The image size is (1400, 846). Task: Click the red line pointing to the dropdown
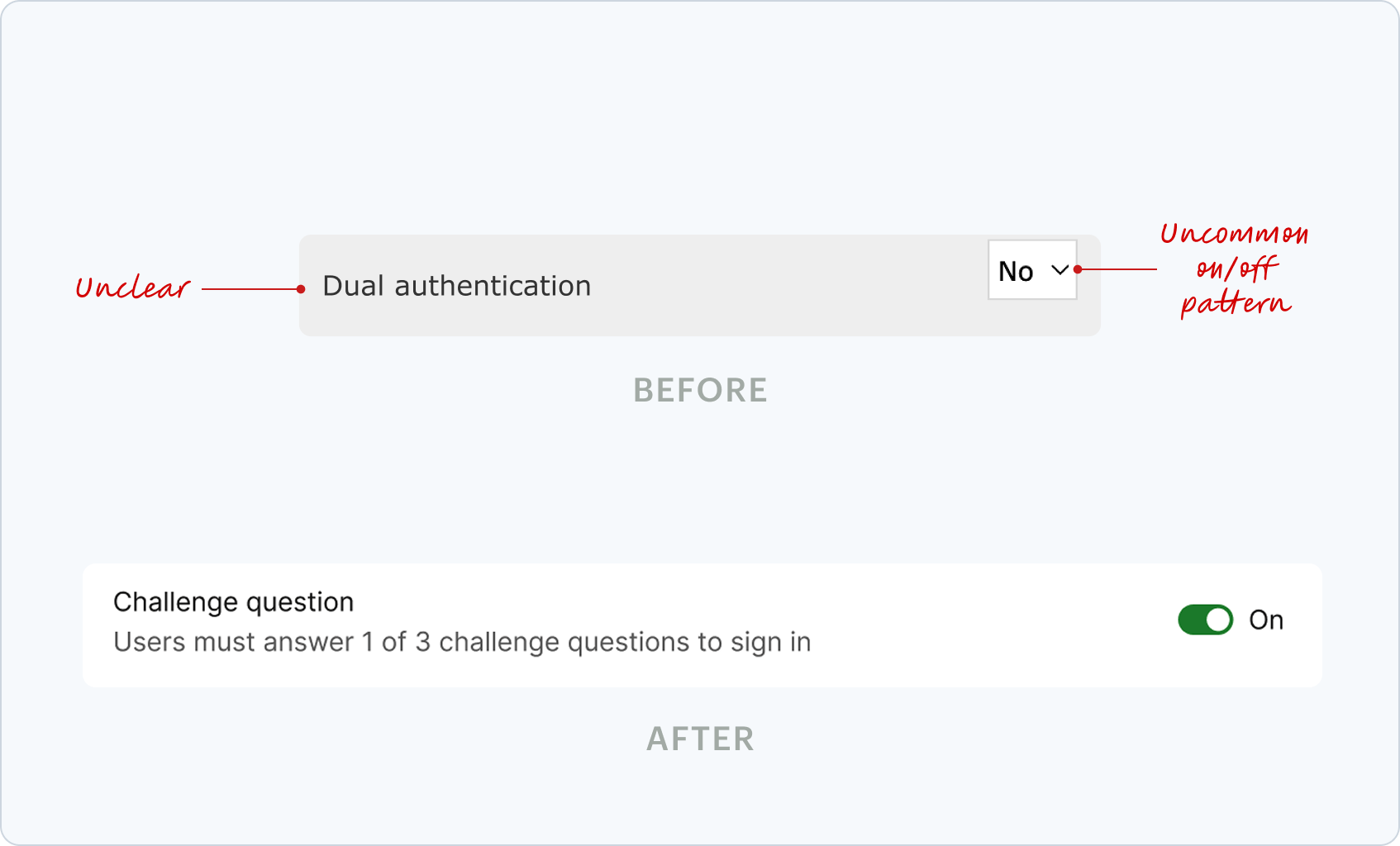click(x=1120, y=269)
